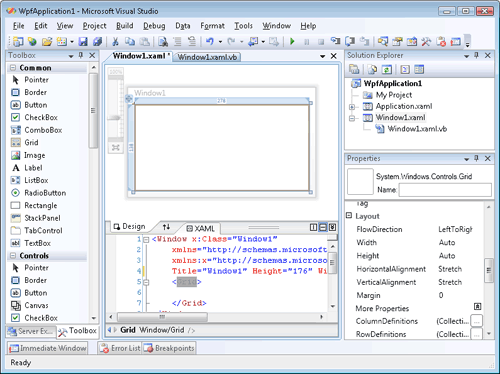Toggle auto-hide pin on Properties panel
Viewport: 500px width, 374px height.
pos(477,158)
